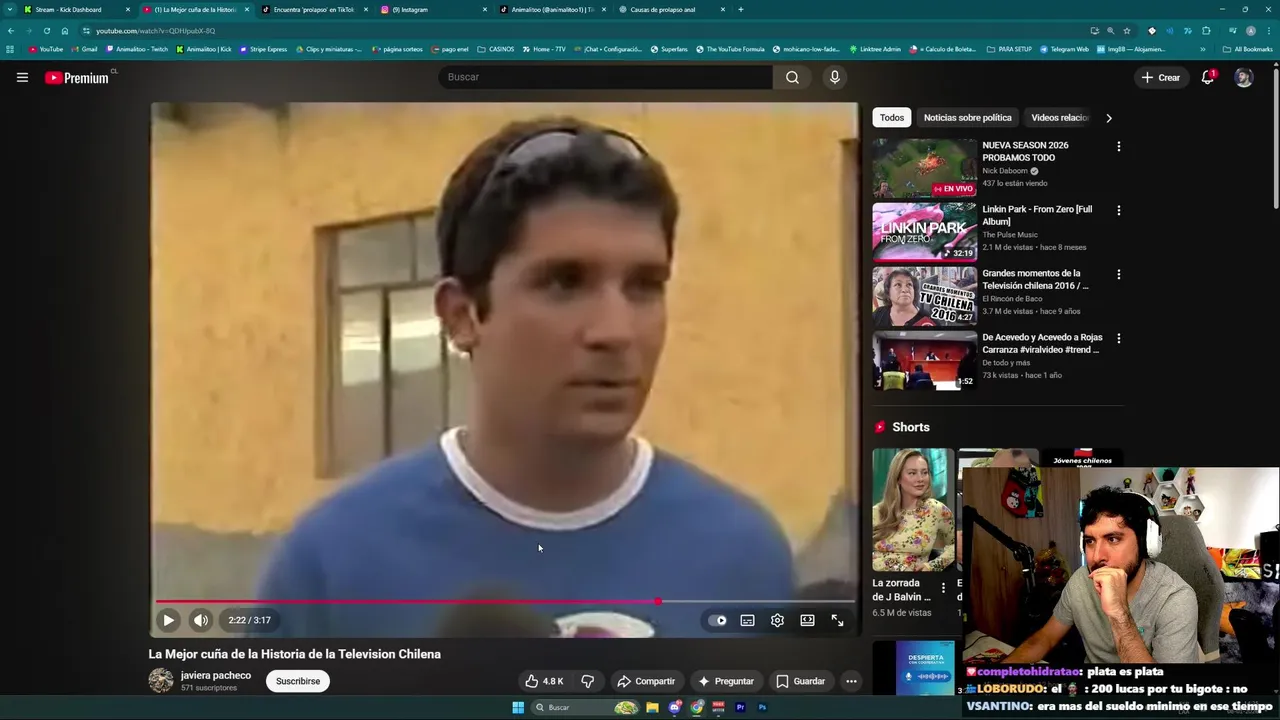Open NUEVA SEASON 2026 live video thumbnail
Image resolution: width=1280 pixels, height=720 pixels.
pos(924,168)
